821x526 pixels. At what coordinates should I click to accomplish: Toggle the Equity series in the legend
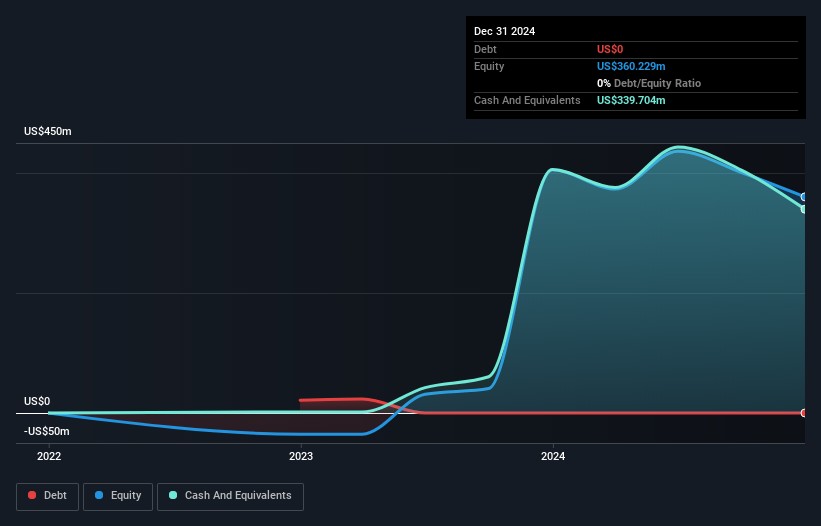pyautogui.click(x=118, y=496)
